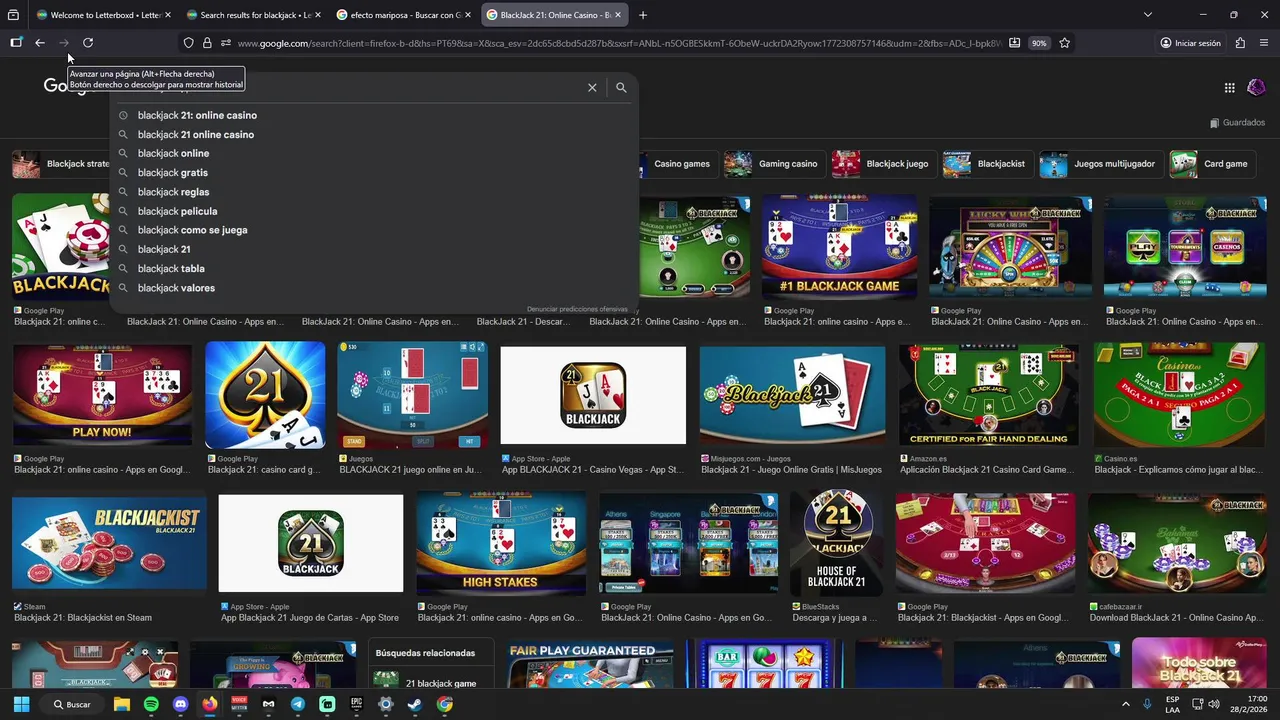The height and width of the screenshot is (720, 1280).
Task: Open Certified for Fair Hand Dealing image
Action: [989, 395]
